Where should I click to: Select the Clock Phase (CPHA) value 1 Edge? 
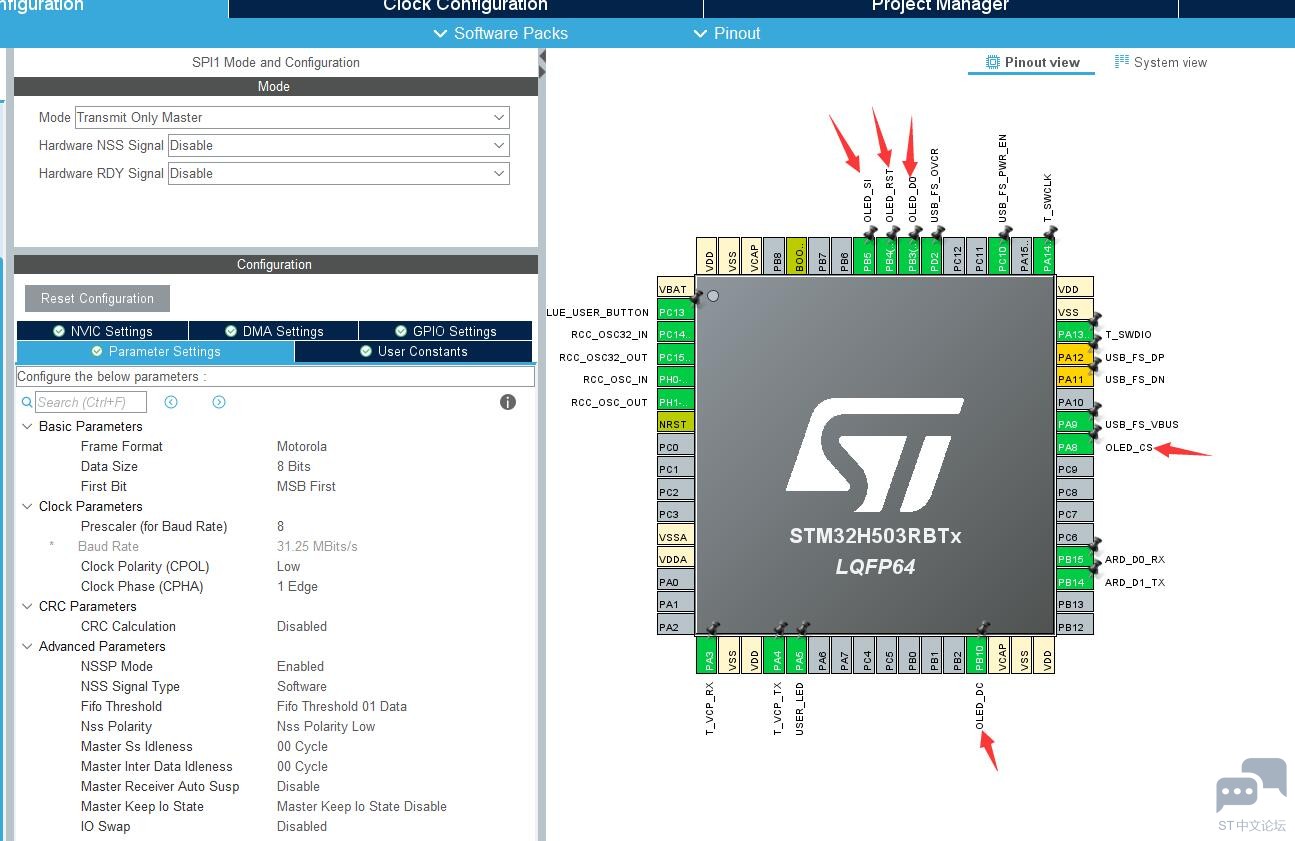(x=297, y=586)
